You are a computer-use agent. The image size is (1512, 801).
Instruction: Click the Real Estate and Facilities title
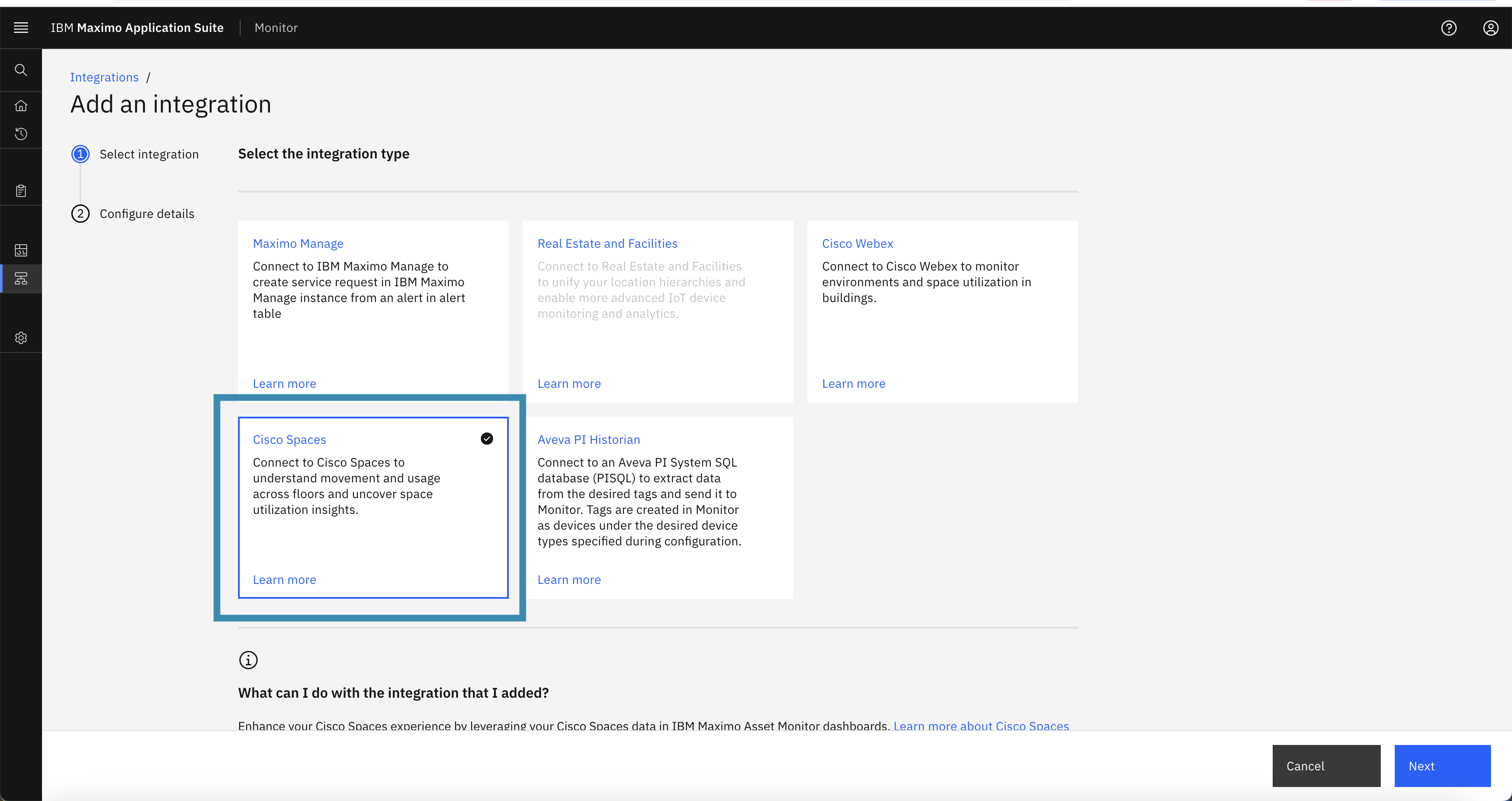pos(608,243)
